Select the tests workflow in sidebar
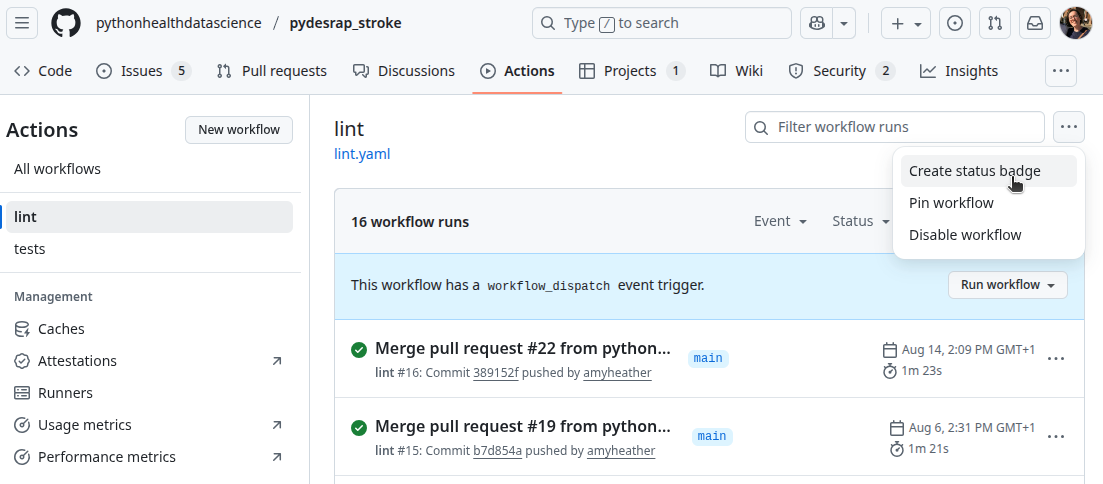Screen dimensions: 1103x484 pos(30,249)
